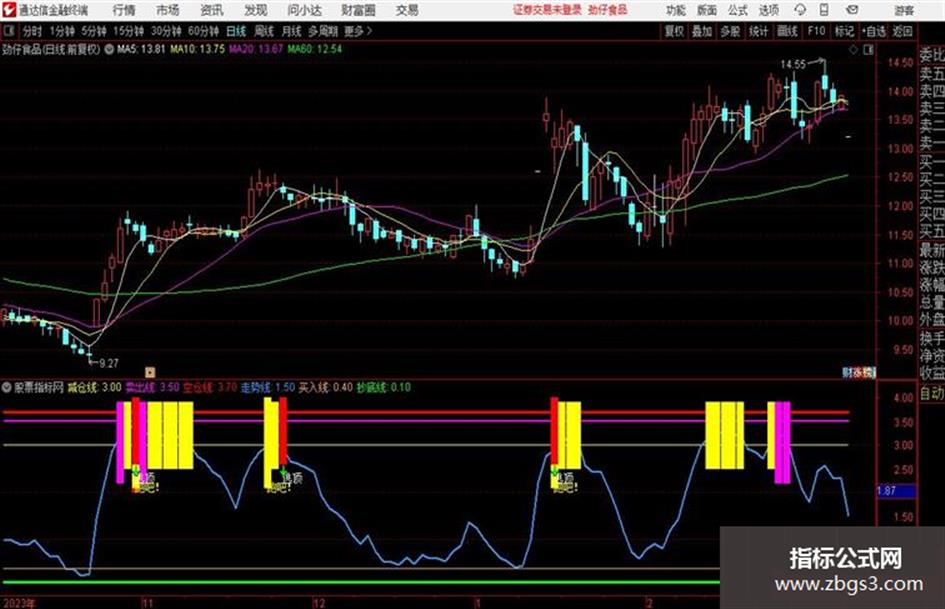Switch to the 15分钟 period tab
The image size is (945, 609).
click(128, 31)
